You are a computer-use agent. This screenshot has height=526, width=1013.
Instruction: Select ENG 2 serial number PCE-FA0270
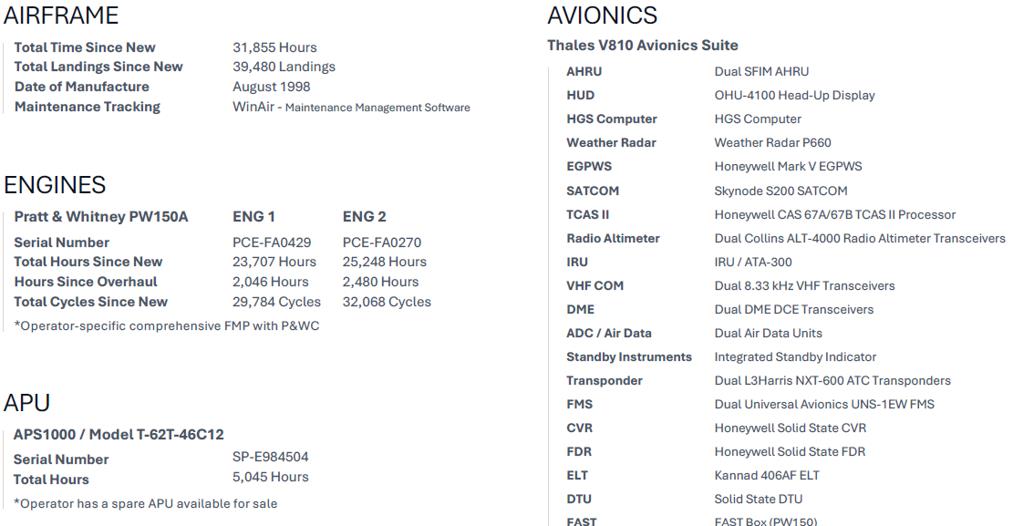tap(382, 243)
